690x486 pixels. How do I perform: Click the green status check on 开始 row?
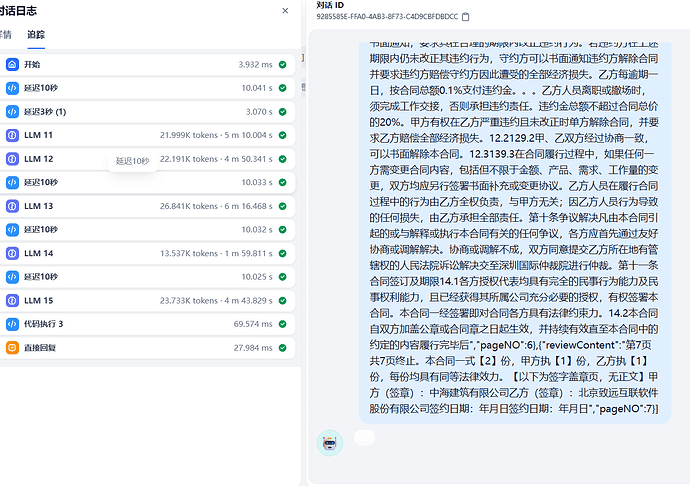(283, 64)
